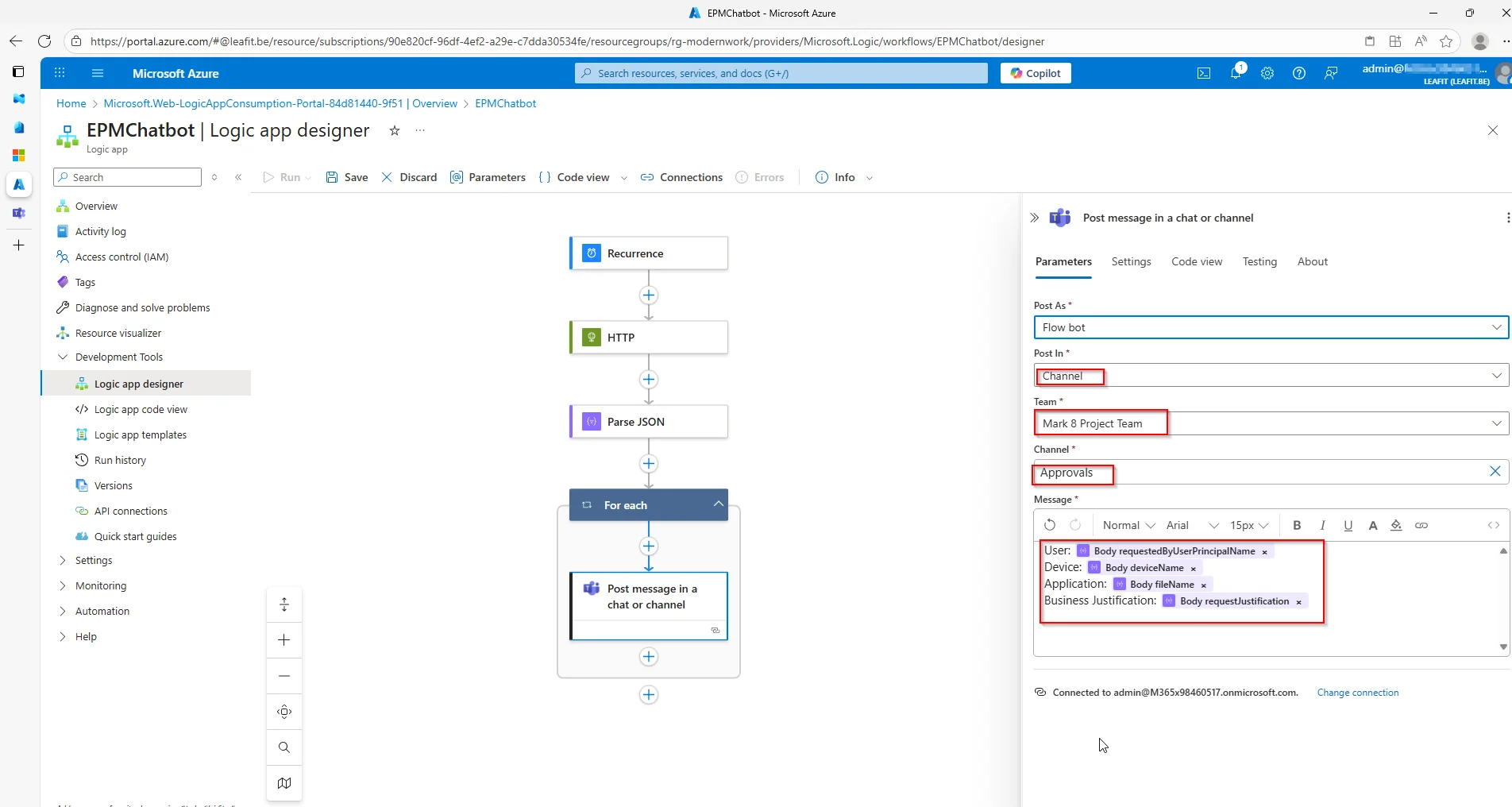The height and width of the screenshot is (807, 1512).
Task: Open the Azure portal hamburger menu
Action: tap(98, 73)
